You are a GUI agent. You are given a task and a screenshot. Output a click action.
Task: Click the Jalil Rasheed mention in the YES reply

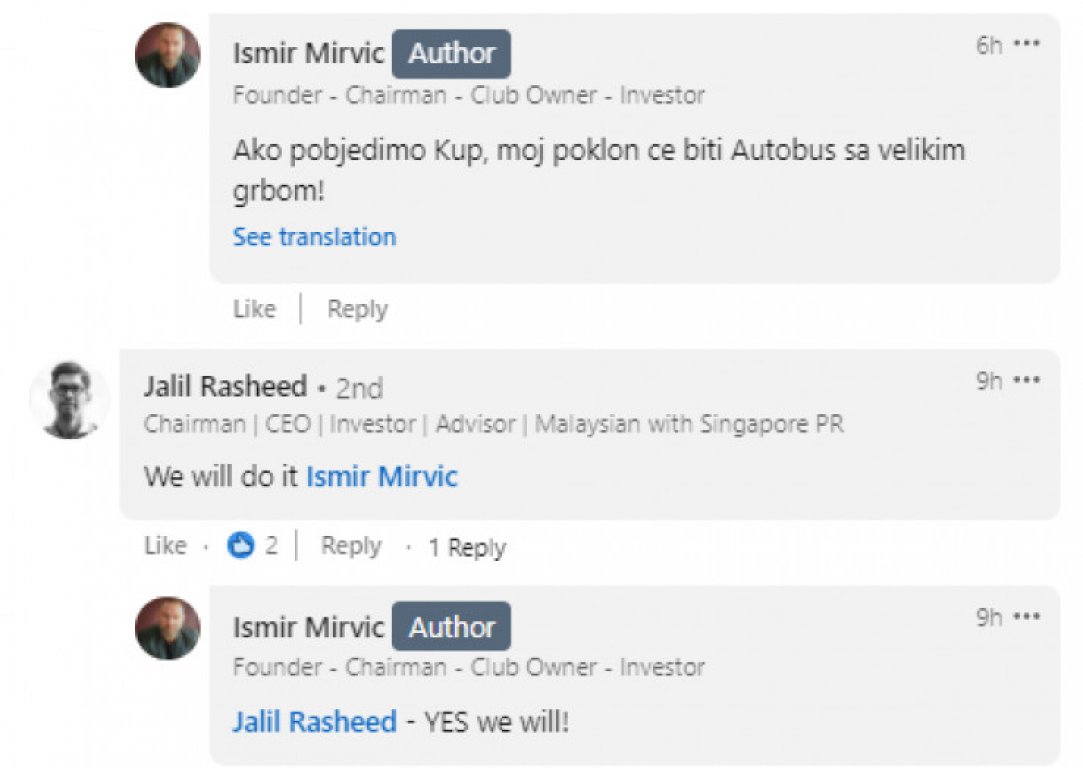tap(314, 722)
